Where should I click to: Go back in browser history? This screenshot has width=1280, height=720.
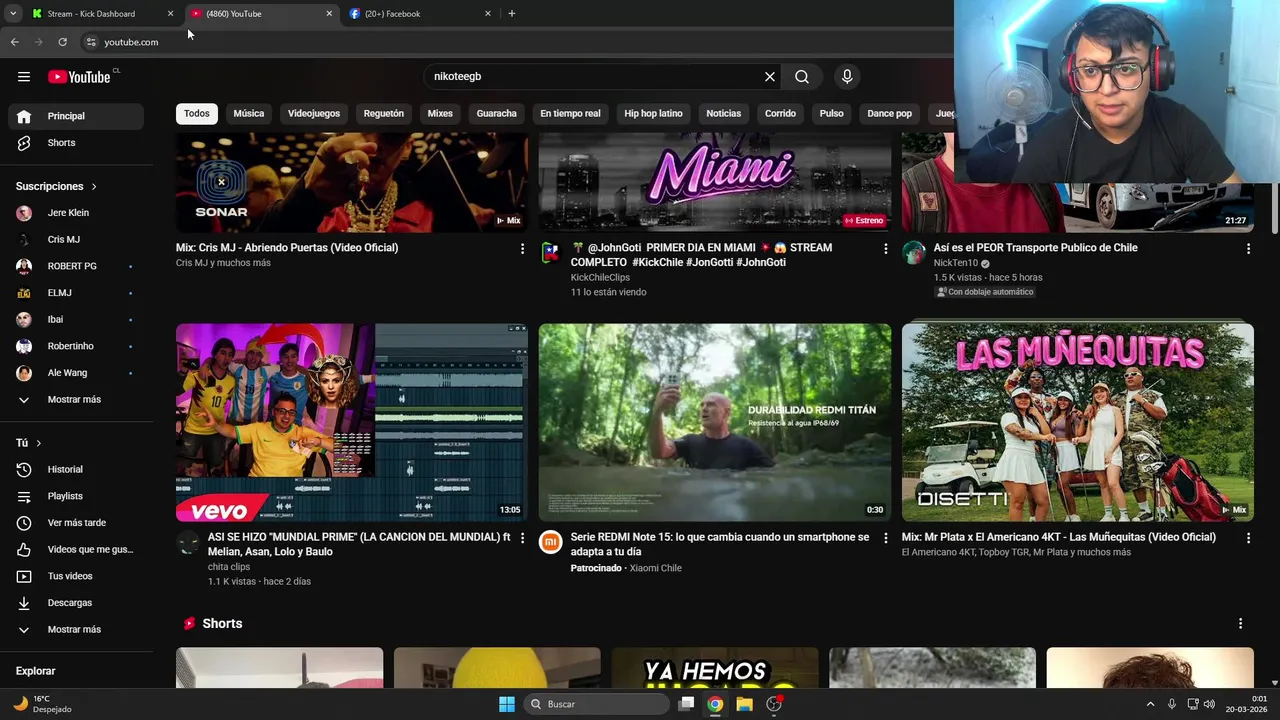[x=14, y=42]
